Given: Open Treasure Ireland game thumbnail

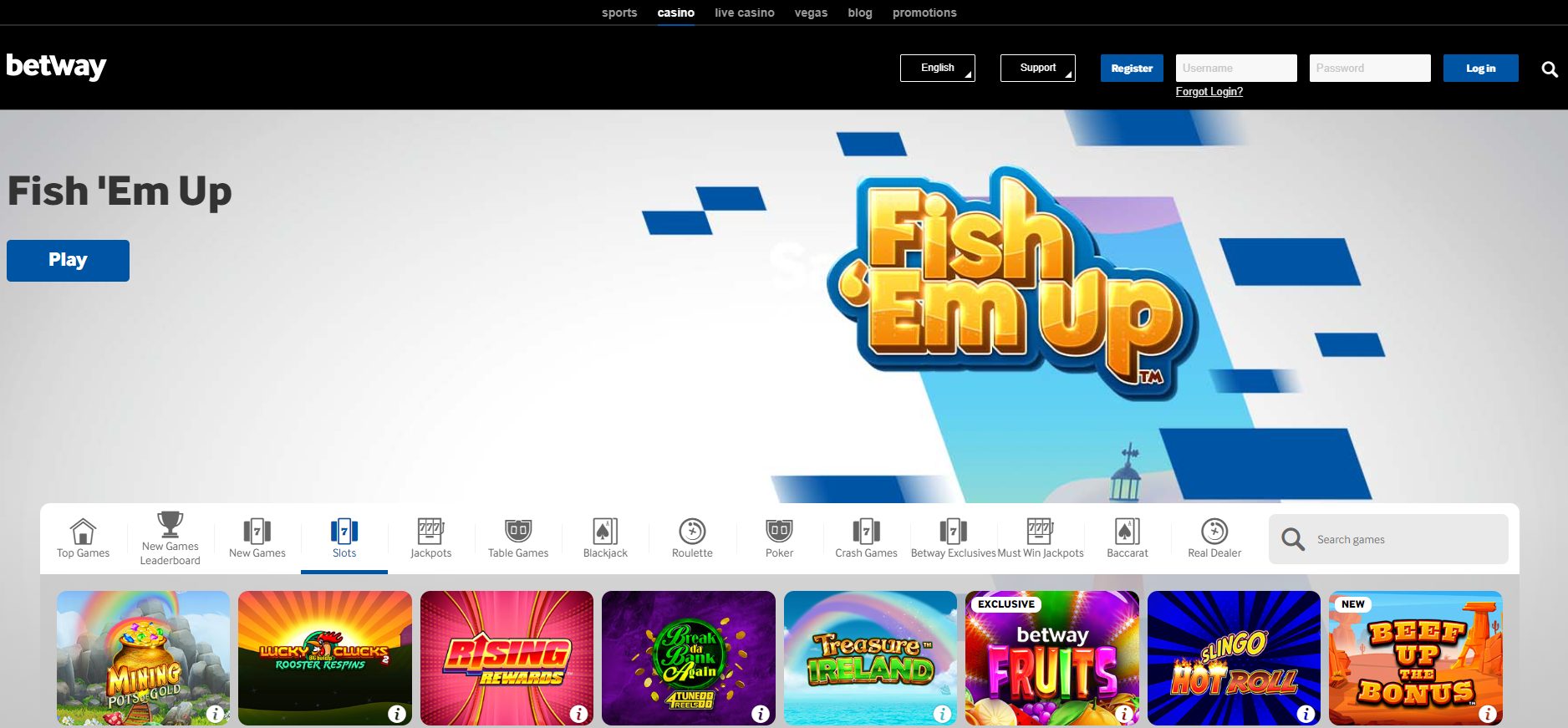Looking at the screenshot, I should (870, 658).
